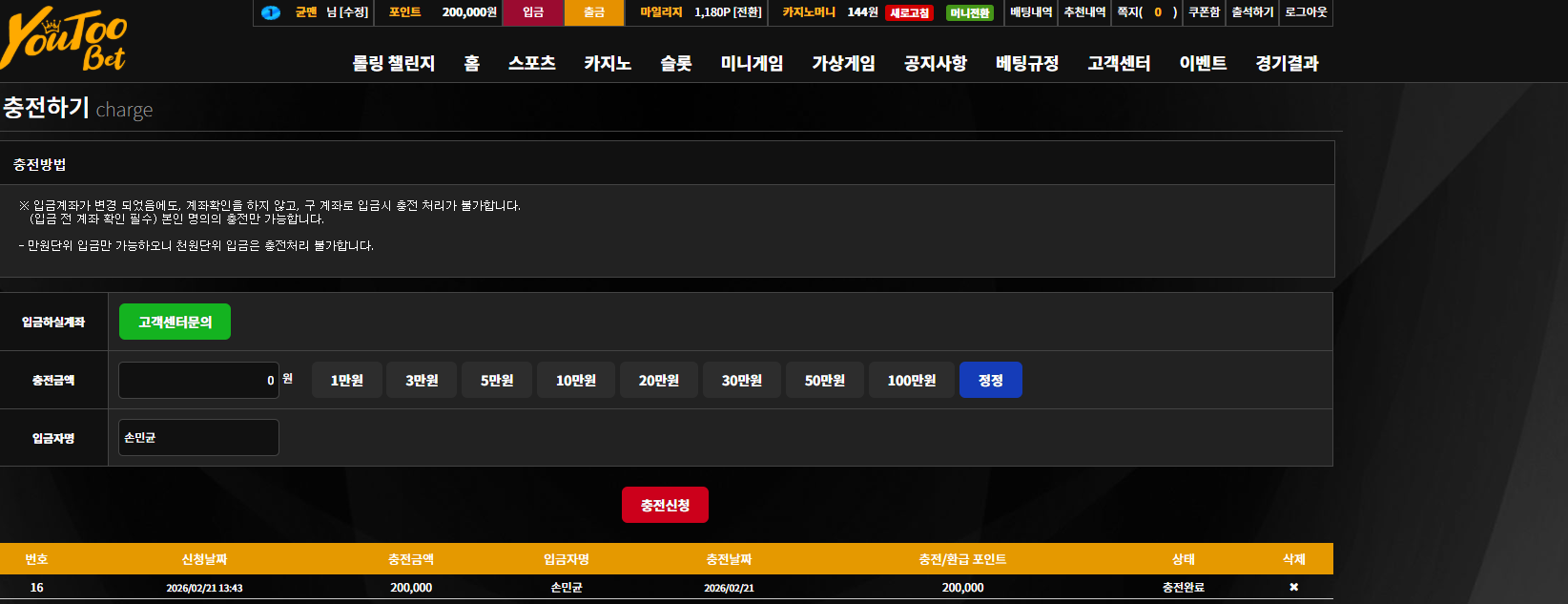This screenshot has width=1568, height=604.
Task: Click the 입금자명 depositor name field
Action: pyautogui.click(x=198, y=437)
